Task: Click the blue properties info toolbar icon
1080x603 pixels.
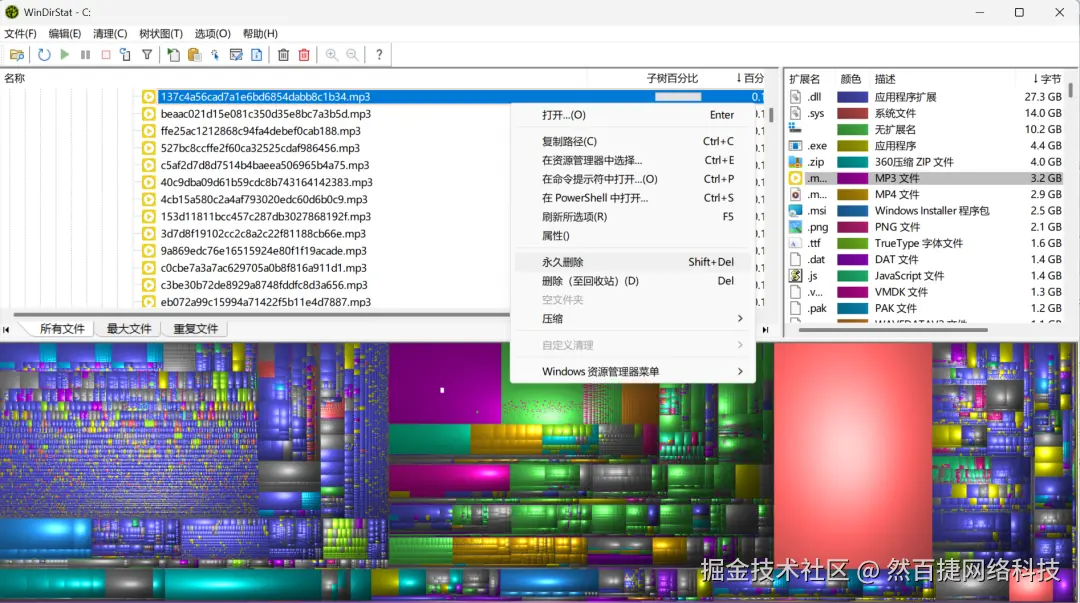Action: [256, 54]
